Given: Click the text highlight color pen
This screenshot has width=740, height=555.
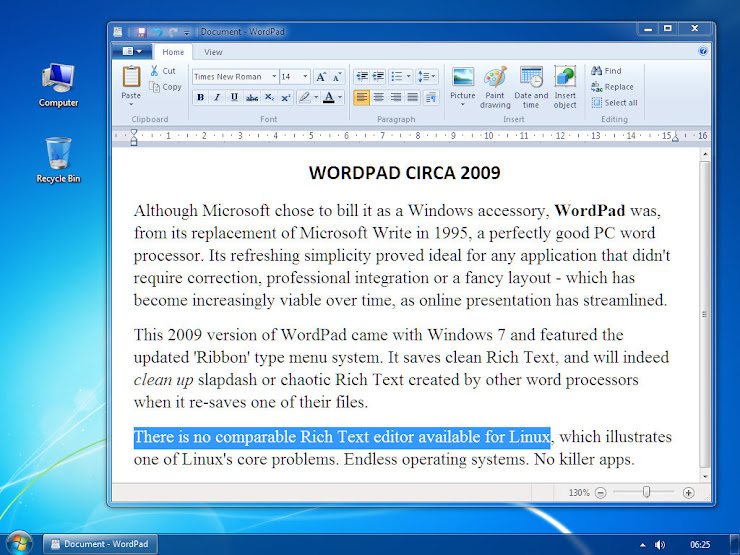Looking at the screenshot, I should pos(305,97).
